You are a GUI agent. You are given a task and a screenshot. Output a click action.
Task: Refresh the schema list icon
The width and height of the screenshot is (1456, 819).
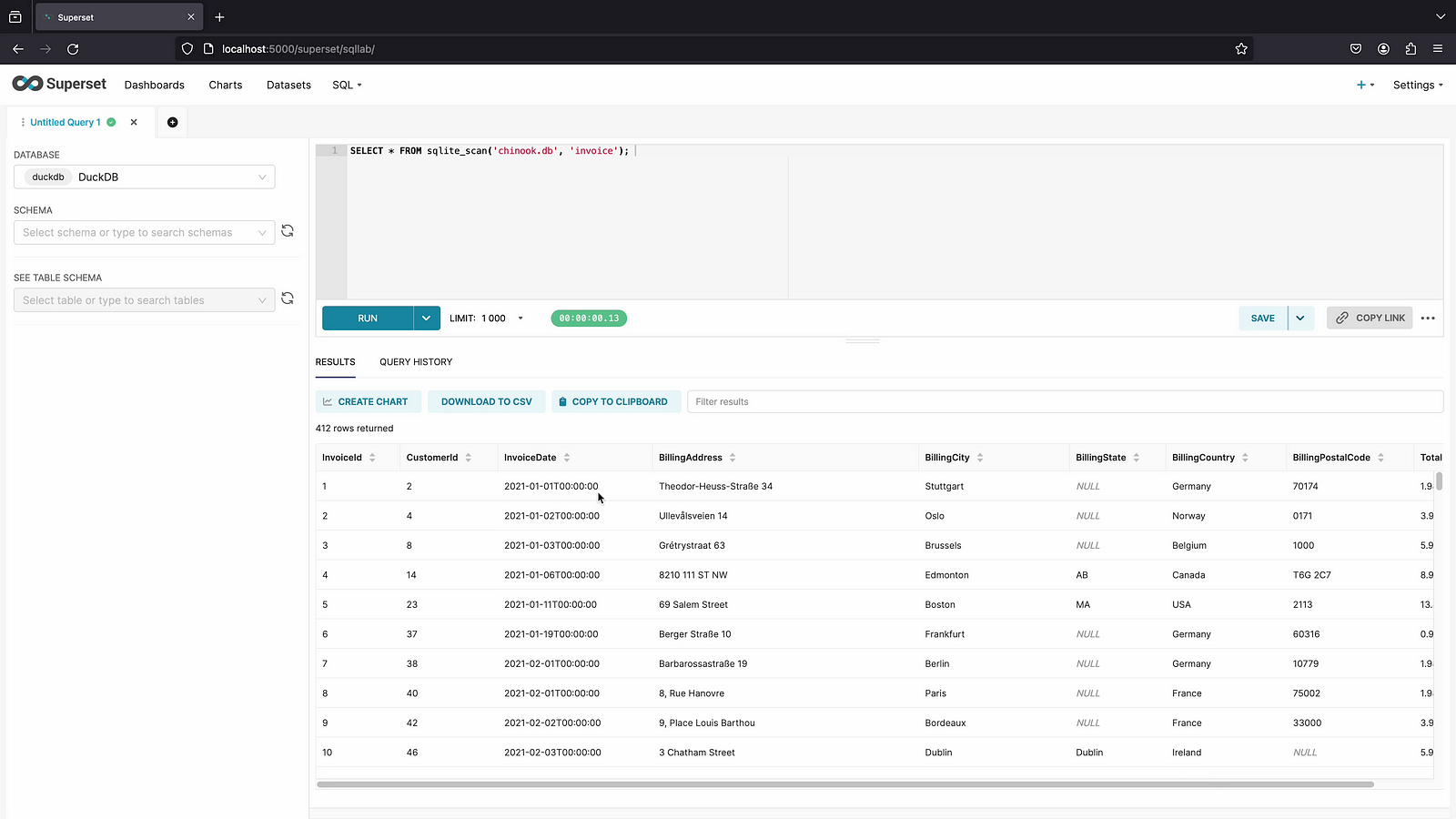tap(288, 231)
